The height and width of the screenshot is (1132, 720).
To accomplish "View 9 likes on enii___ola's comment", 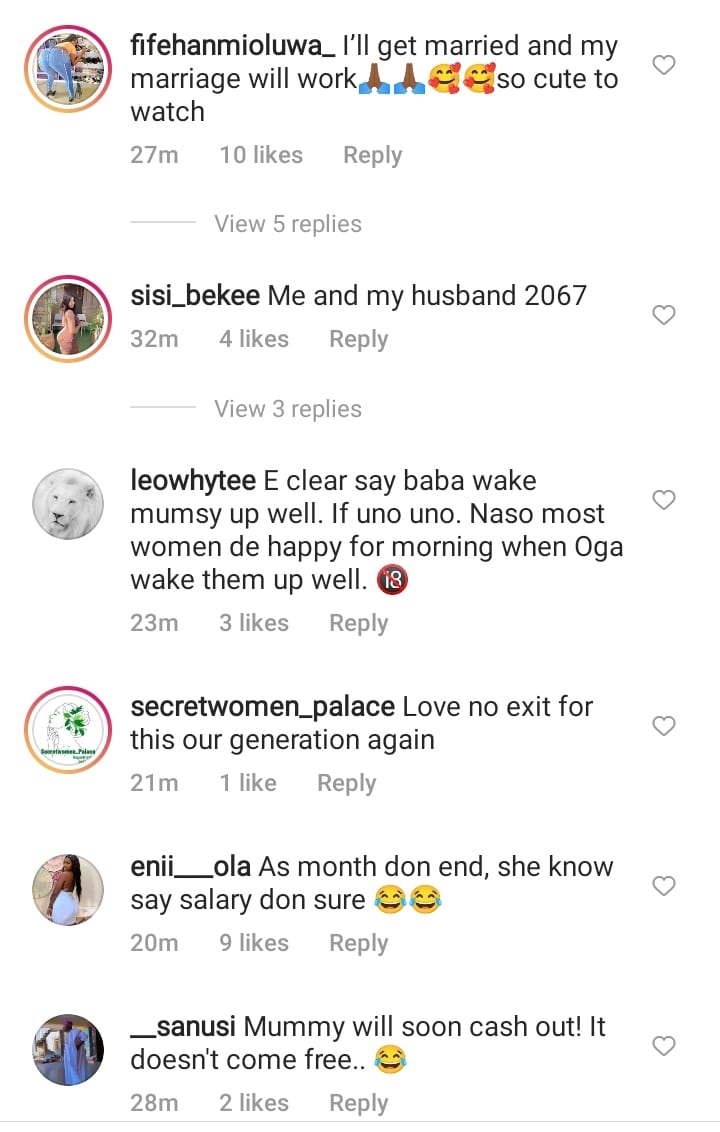I will [255, 943].
